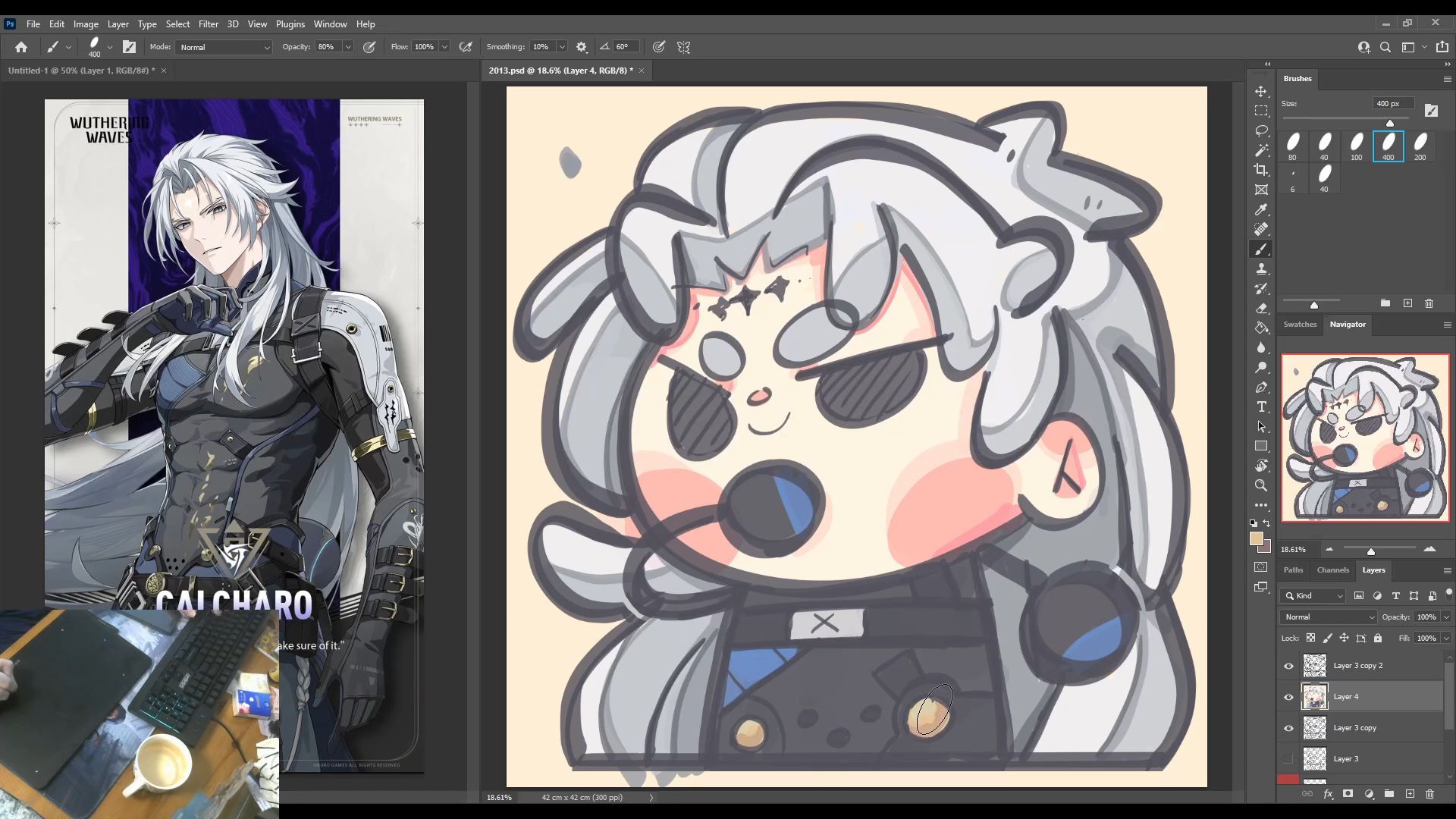
Task: Select the Rectangle shape tool
Action: pyautogui.click(x=1261, y=446)
